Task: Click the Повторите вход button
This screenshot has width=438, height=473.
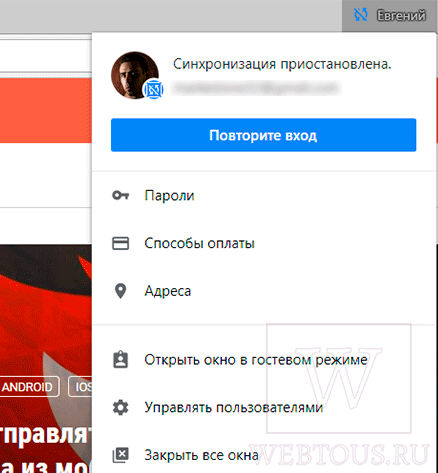Action: pyautogui.click(x=263, y=135)
